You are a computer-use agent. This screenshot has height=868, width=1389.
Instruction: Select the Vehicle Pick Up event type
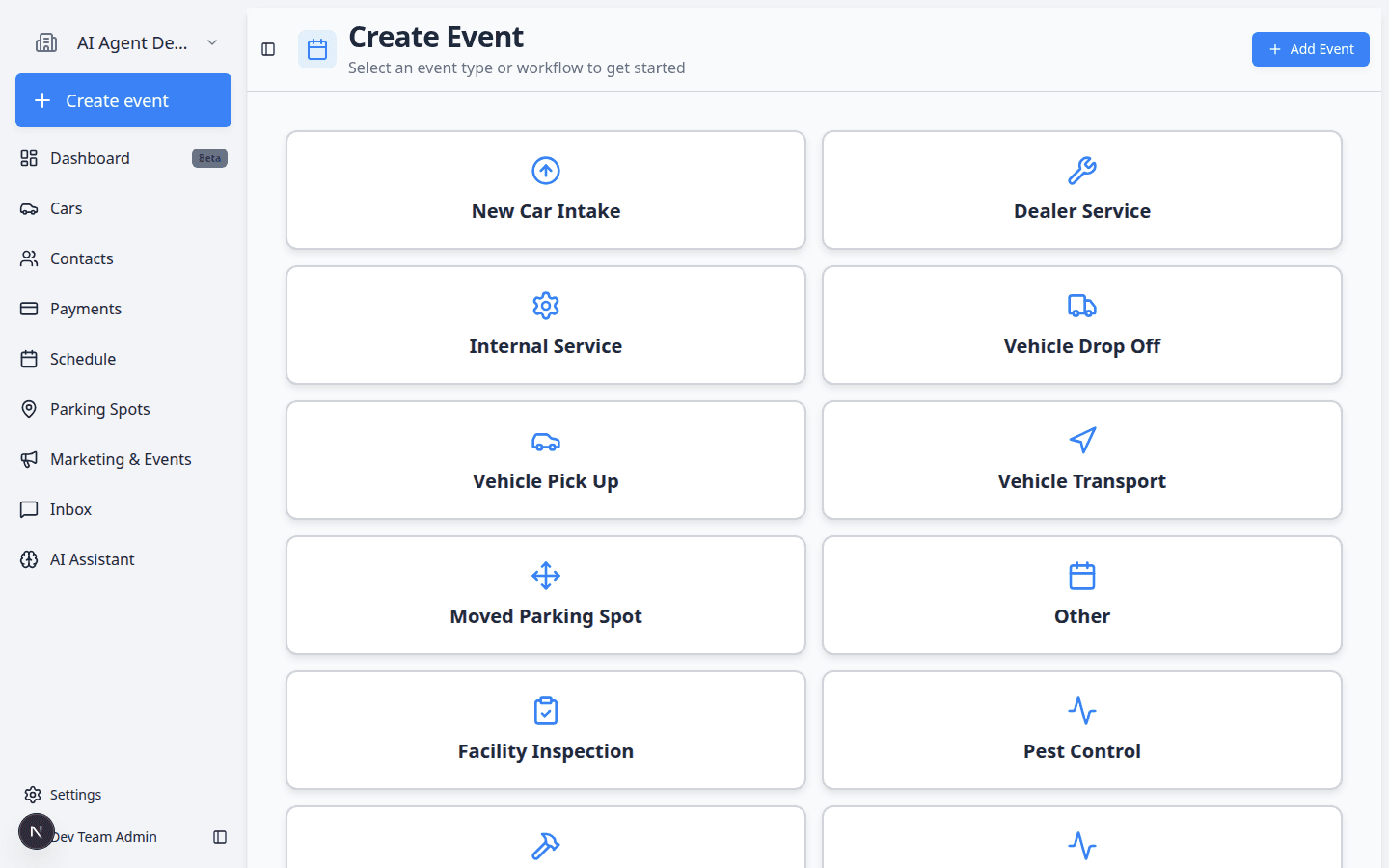click(546, 460)
